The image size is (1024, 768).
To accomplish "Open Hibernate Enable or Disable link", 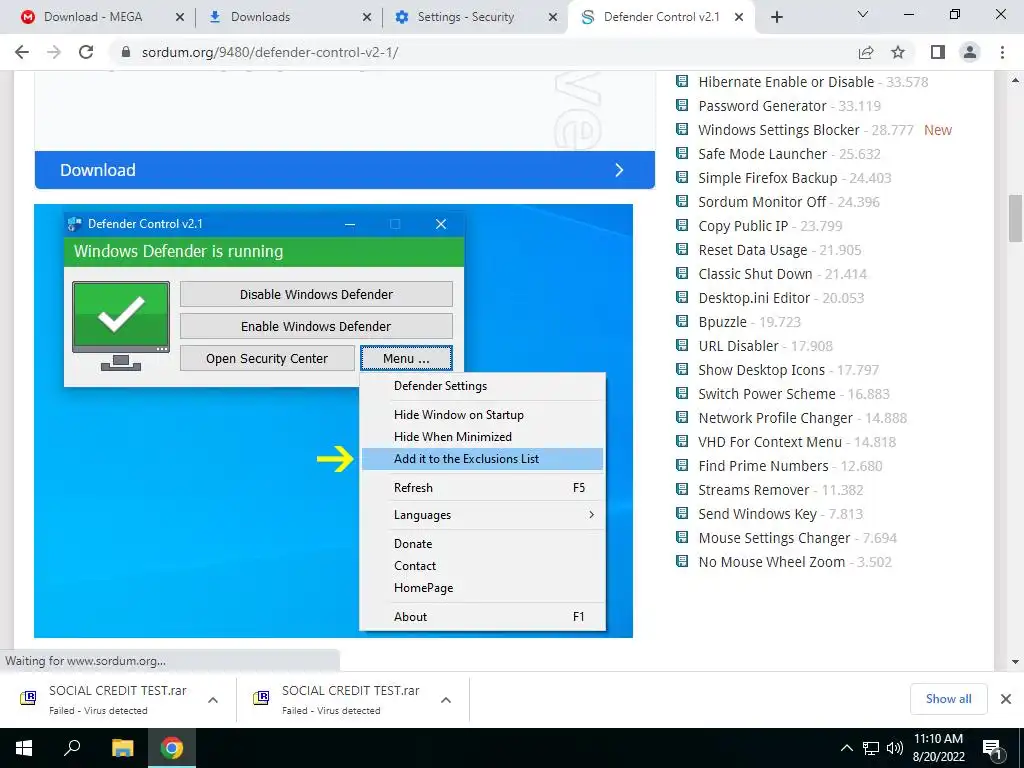I will (x=786, y=82).
